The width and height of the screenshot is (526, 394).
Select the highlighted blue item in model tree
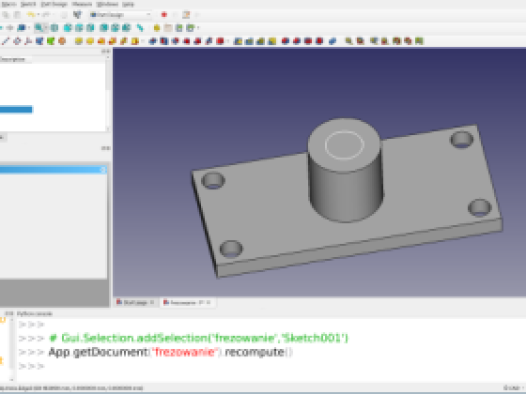click(x=16, y=109)
